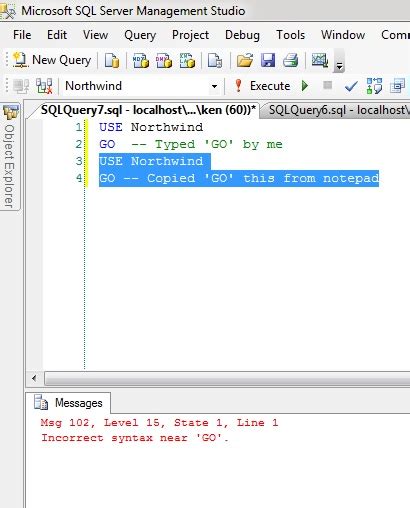Open the Query menu

coord(140,35)
